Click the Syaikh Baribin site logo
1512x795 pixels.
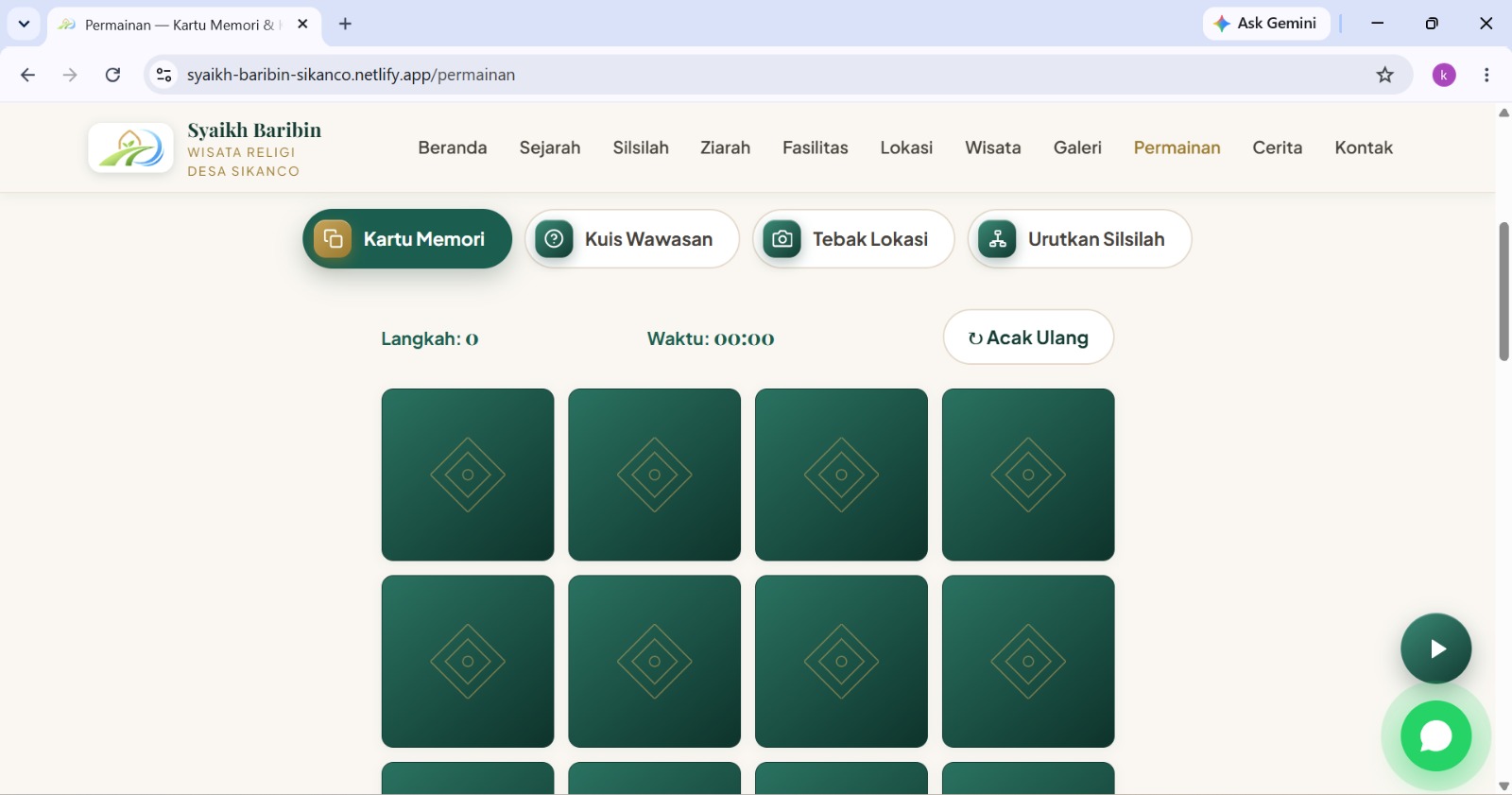click(130, 147)
